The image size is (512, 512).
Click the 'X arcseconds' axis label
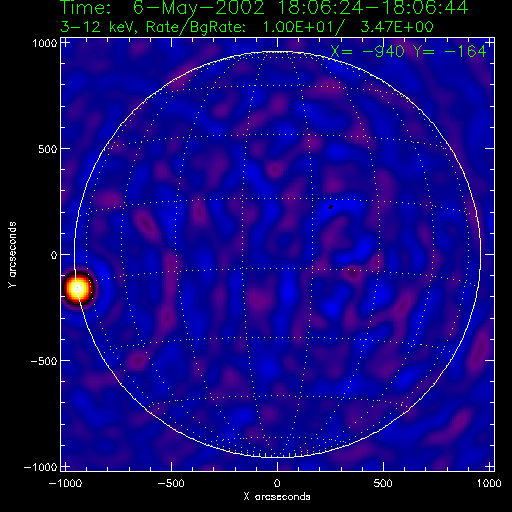pos(277,497)
